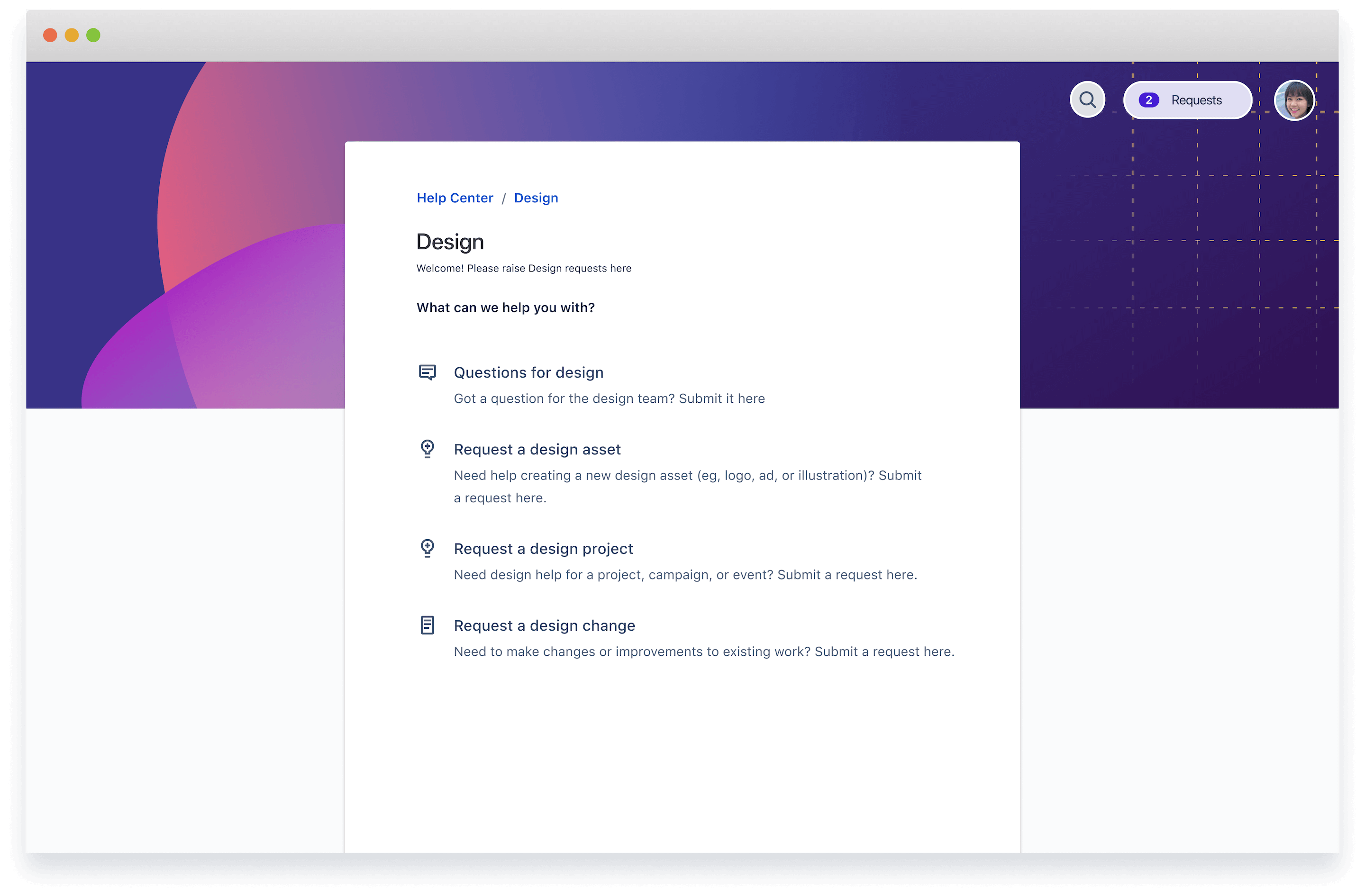1365x896 pixels.
Task: Click the green traffic light button
Action: [x=93, y=35]
